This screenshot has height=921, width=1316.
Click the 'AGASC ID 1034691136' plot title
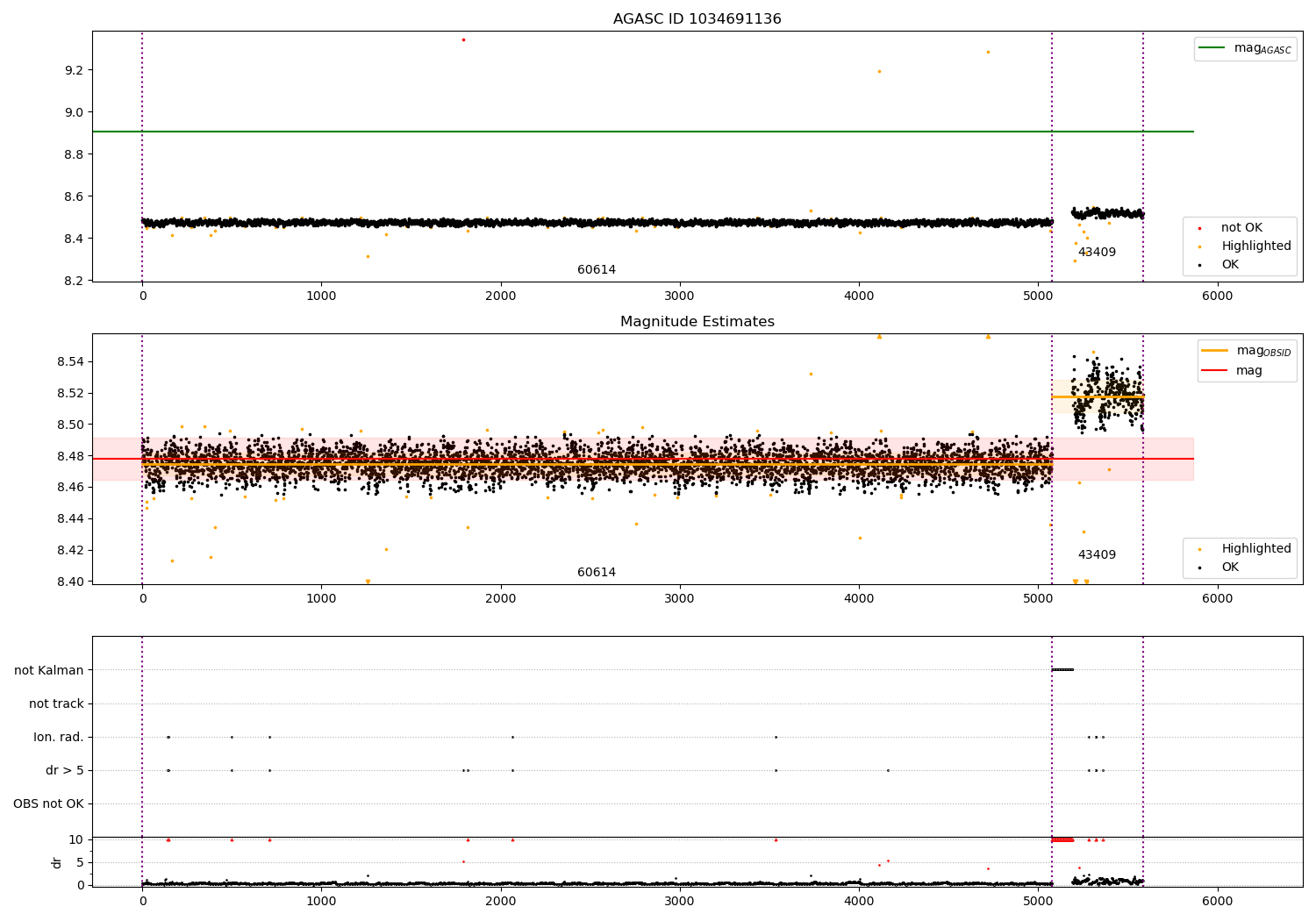click(697, 19)
